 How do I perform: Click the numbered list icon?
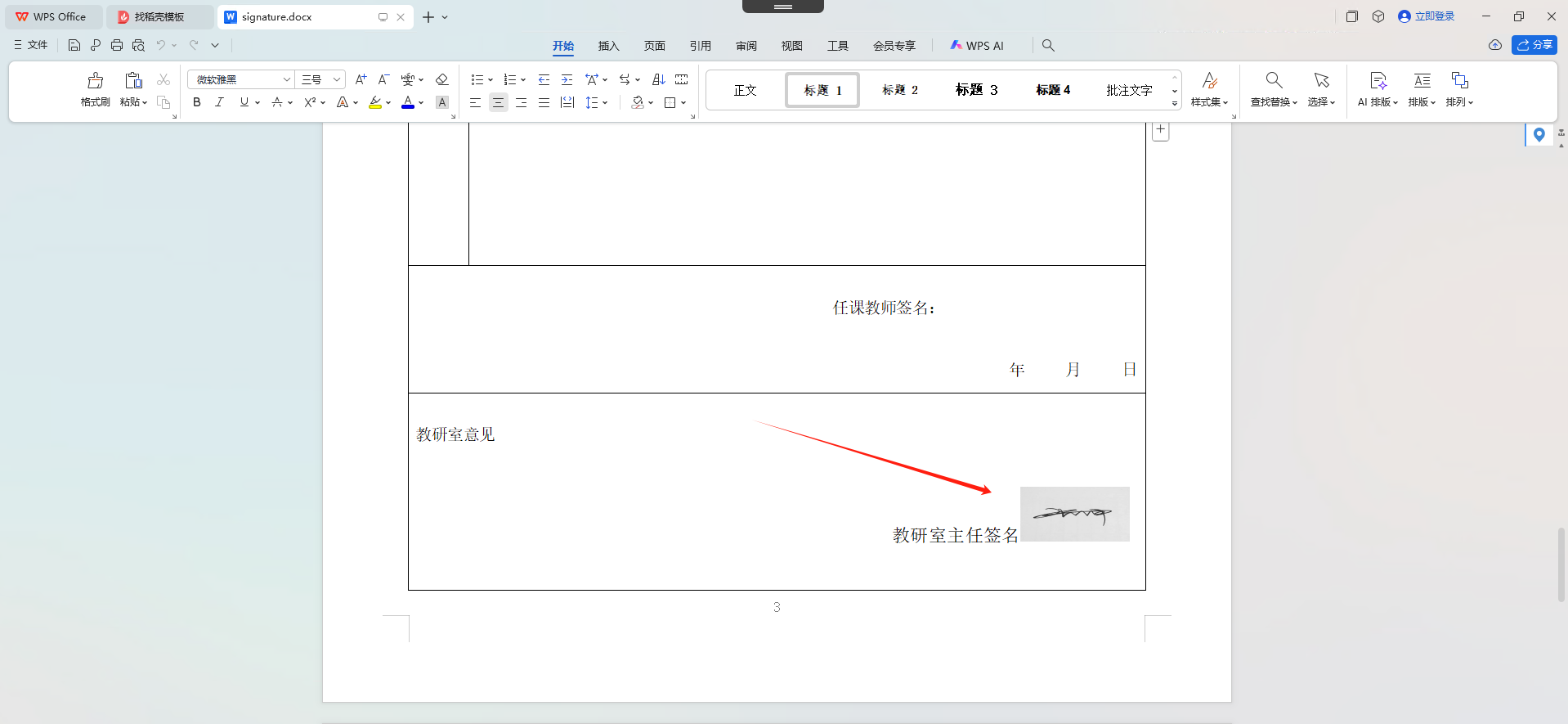click(510, 79)
